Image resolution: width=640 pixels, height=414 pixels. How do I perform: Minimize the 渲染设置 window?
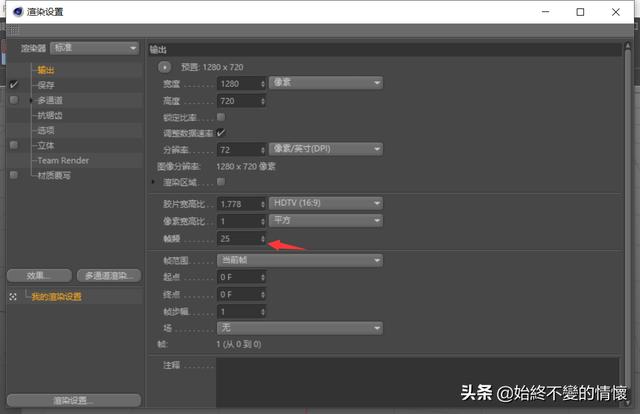click(x=545, y=12)
